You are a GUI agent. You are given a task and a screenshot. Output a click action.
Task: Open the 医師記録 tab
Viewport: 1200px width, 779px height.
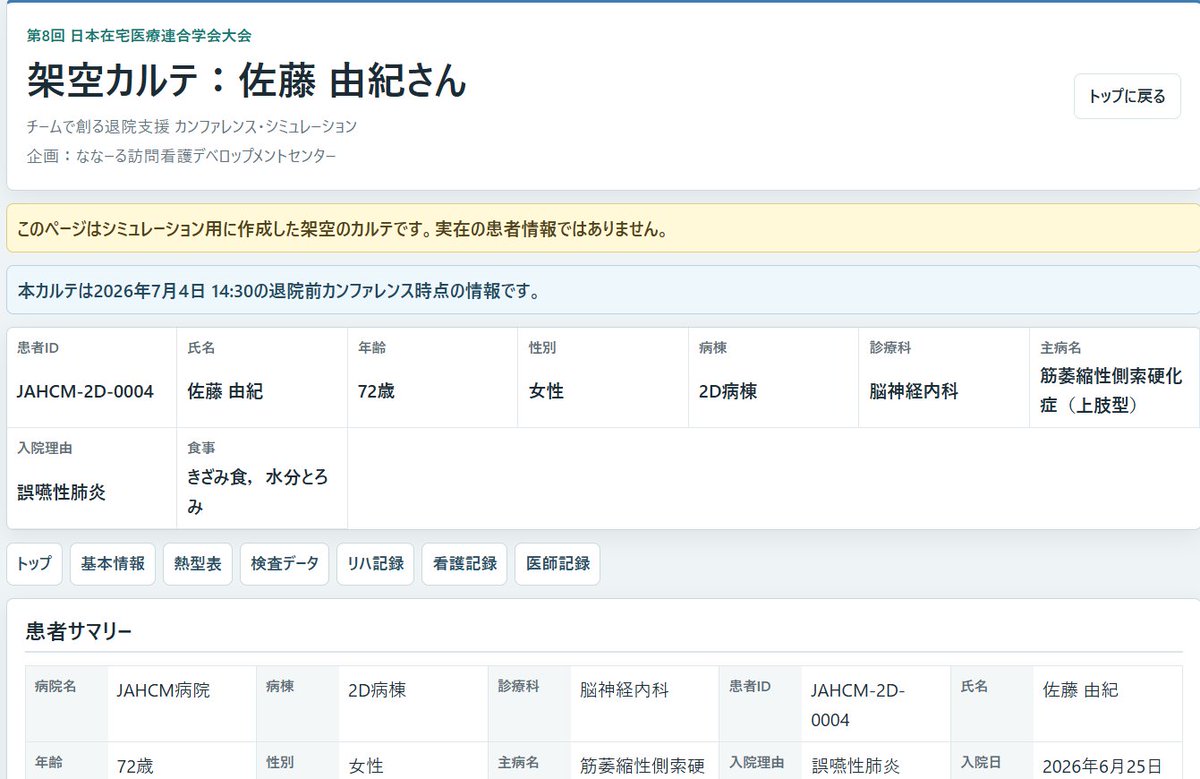pyautogui.click(x=558, y=564)
